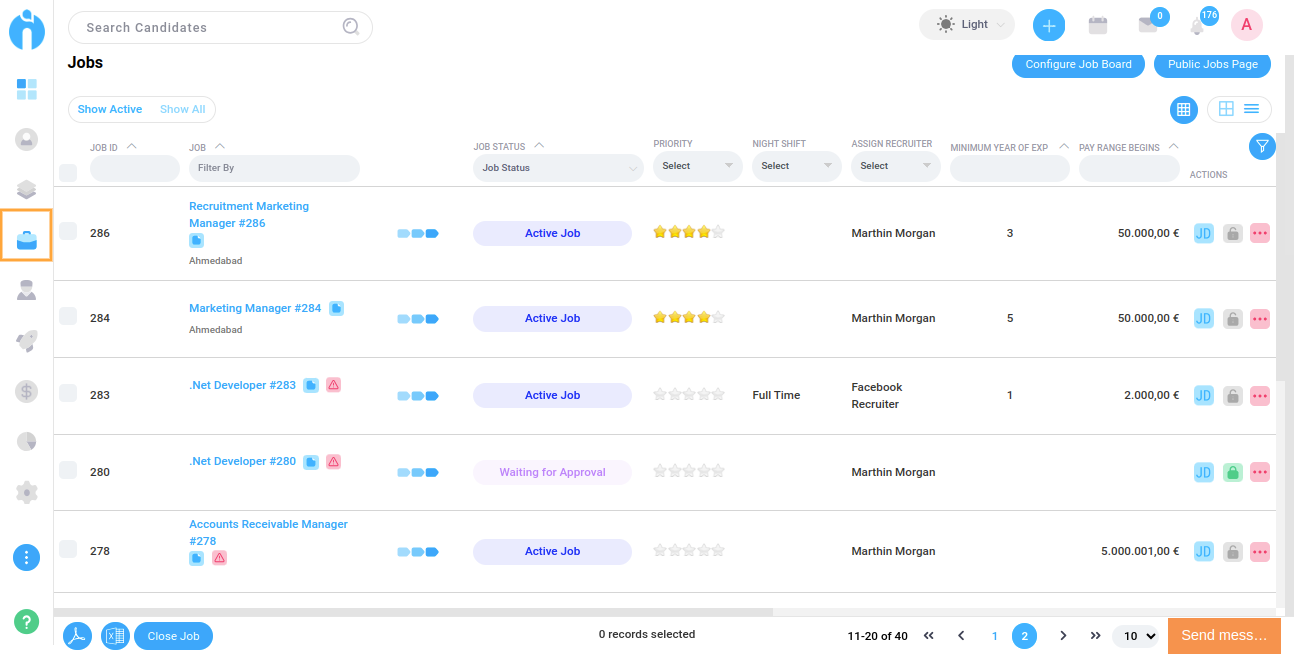
Task: Tick the checkbox for job 283
Action: (68, 393)
